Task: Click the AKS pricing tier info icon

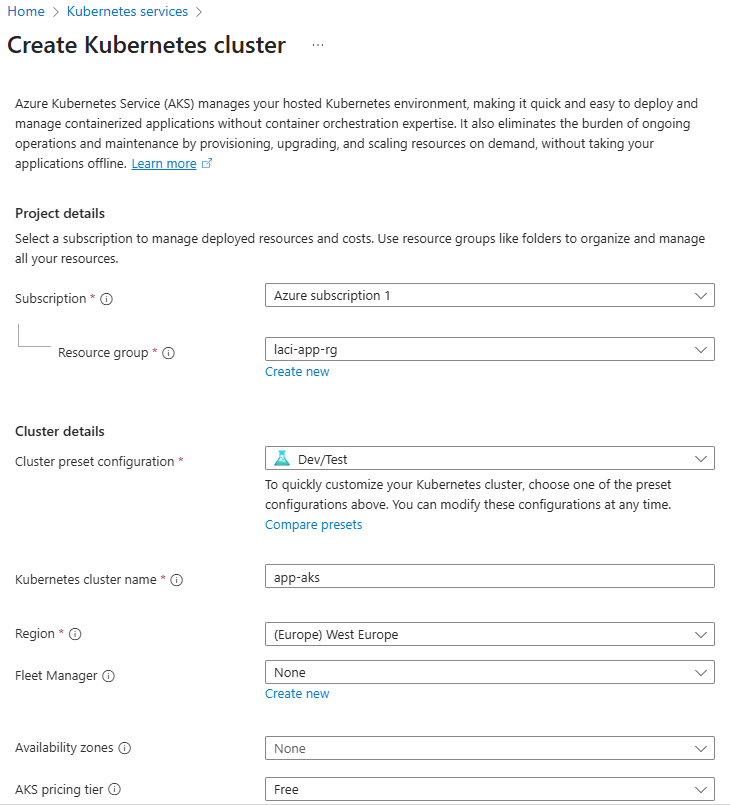Action: click(x=115, y=790)
